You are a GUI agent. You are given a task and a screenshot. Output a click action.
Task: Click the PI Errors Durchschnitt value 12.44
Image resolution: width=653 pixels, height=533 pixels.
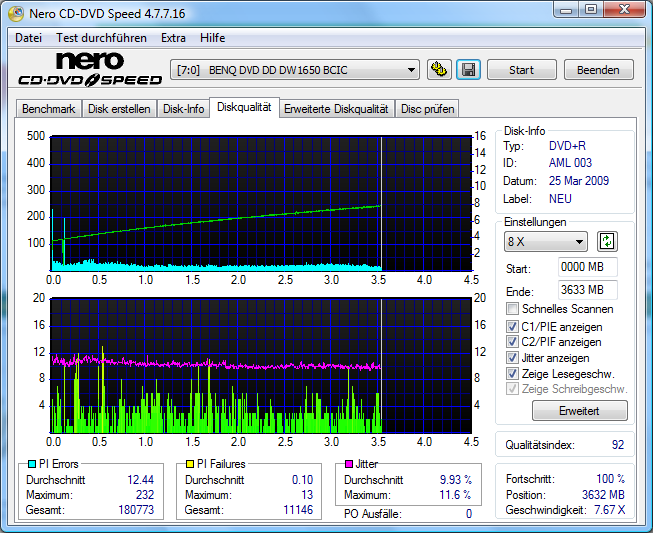click(x=141, y=480)
